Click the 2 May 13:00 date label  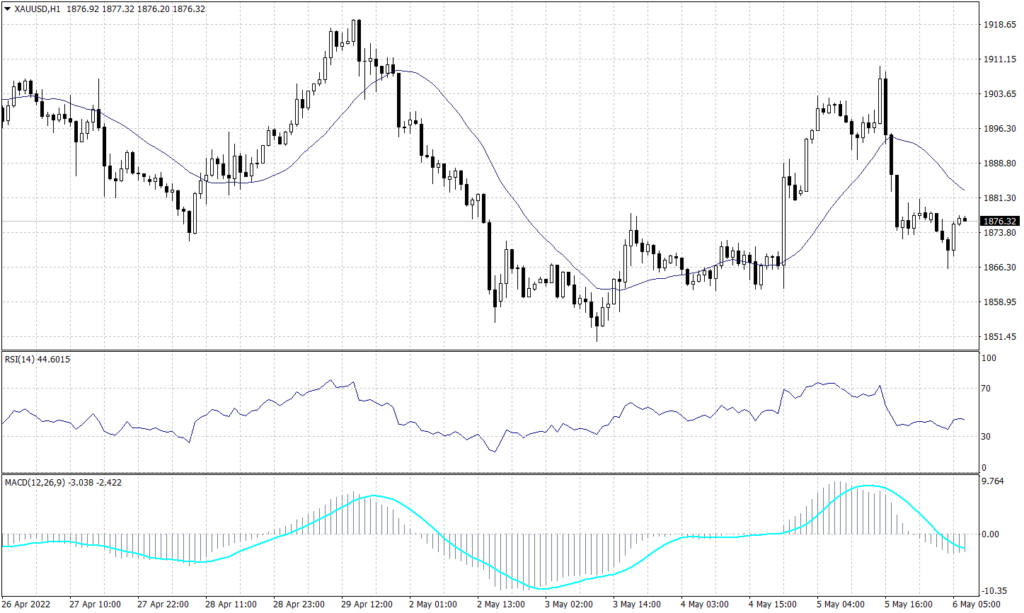(x=500, y=604)
